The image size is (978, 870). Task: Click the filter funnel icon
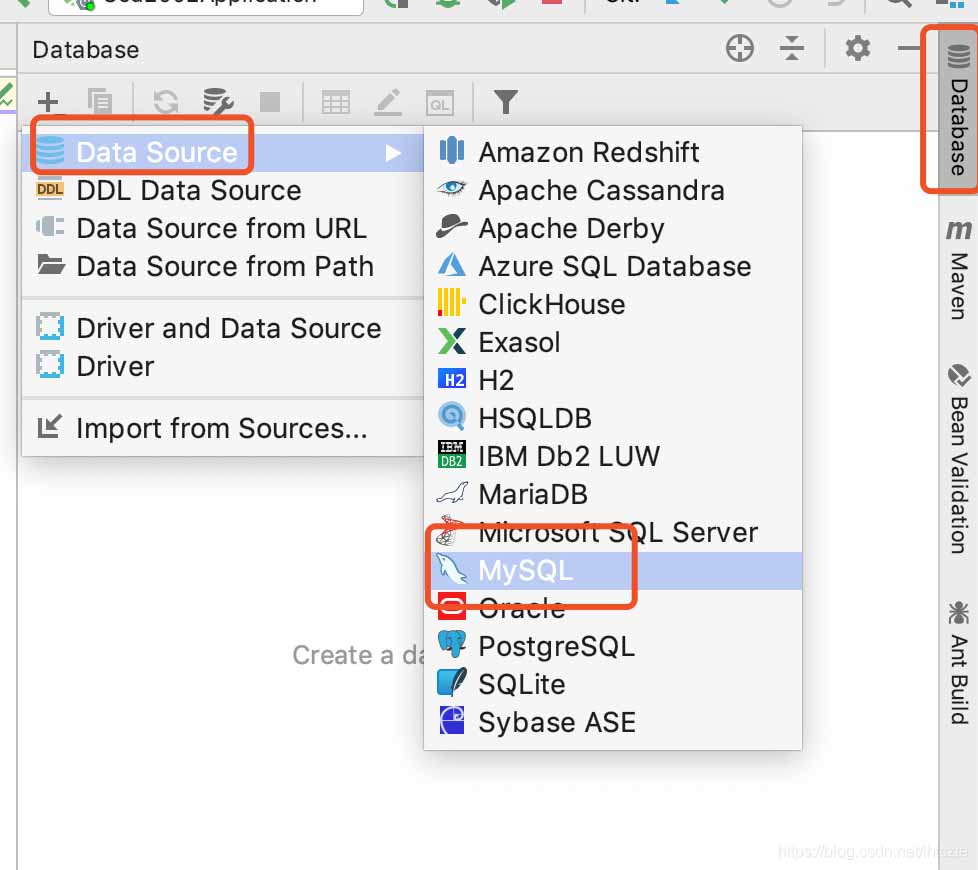click(x=506, y=102)
